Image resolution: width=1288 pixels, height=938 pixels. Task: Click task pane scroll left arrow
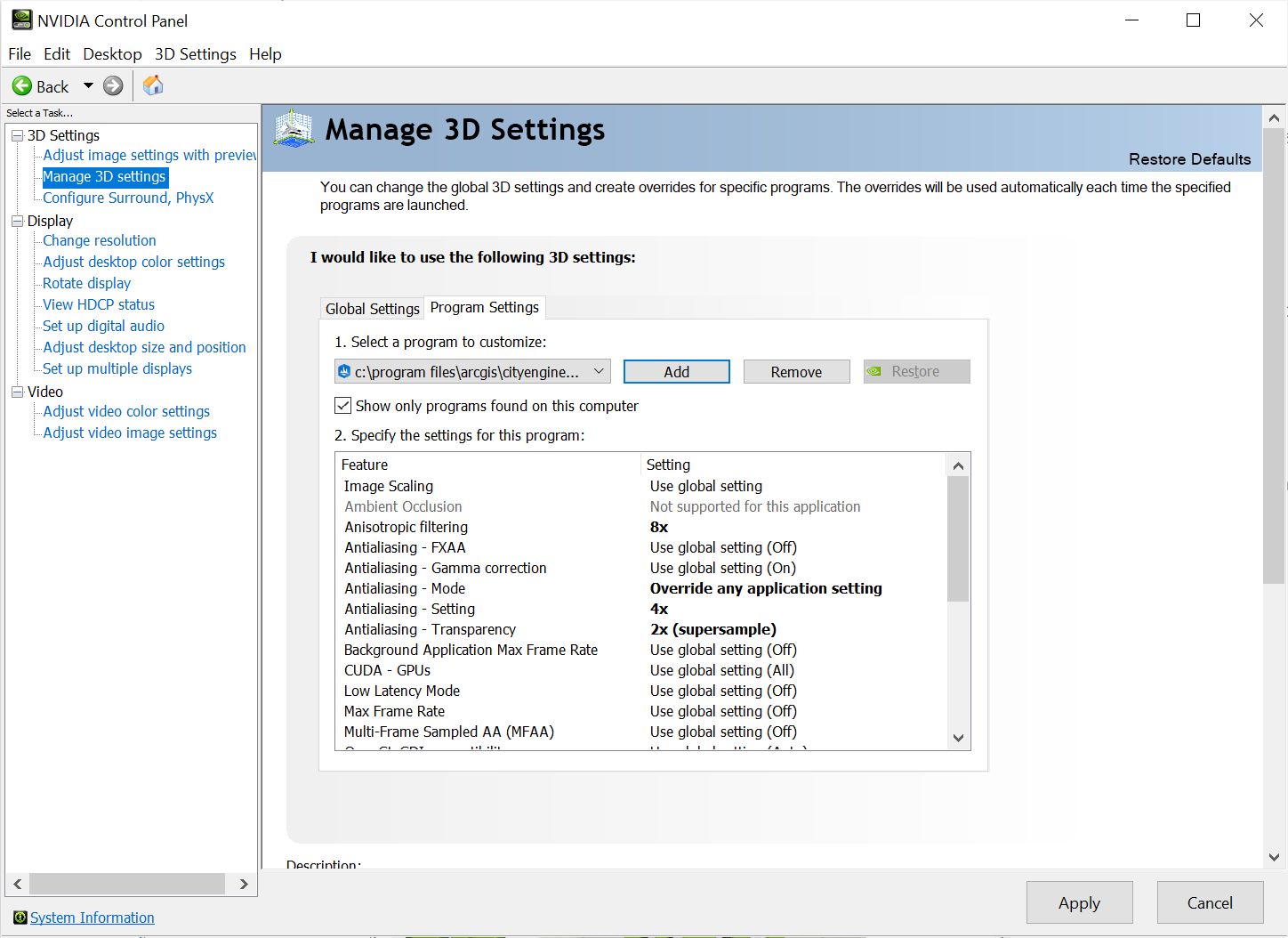pyautogui.click(x=18, y=884)
